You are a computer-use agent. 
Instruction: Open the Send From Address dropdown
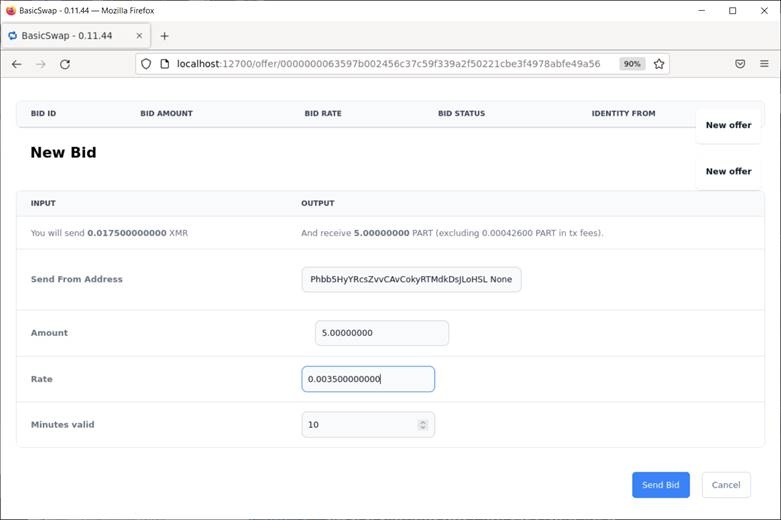click(411, 279)
